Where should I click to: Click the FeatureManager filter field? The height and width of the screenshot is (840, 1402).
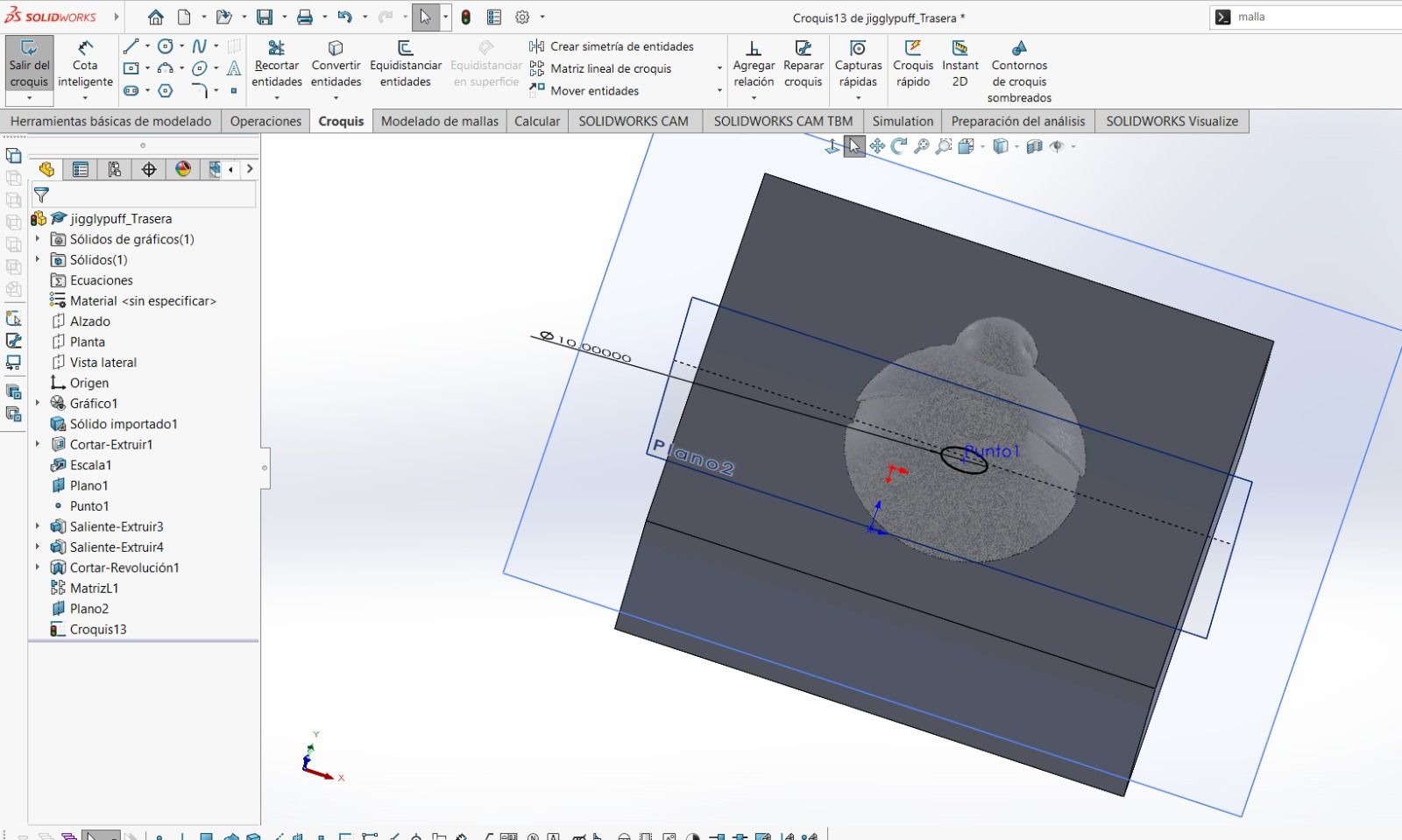144,194
